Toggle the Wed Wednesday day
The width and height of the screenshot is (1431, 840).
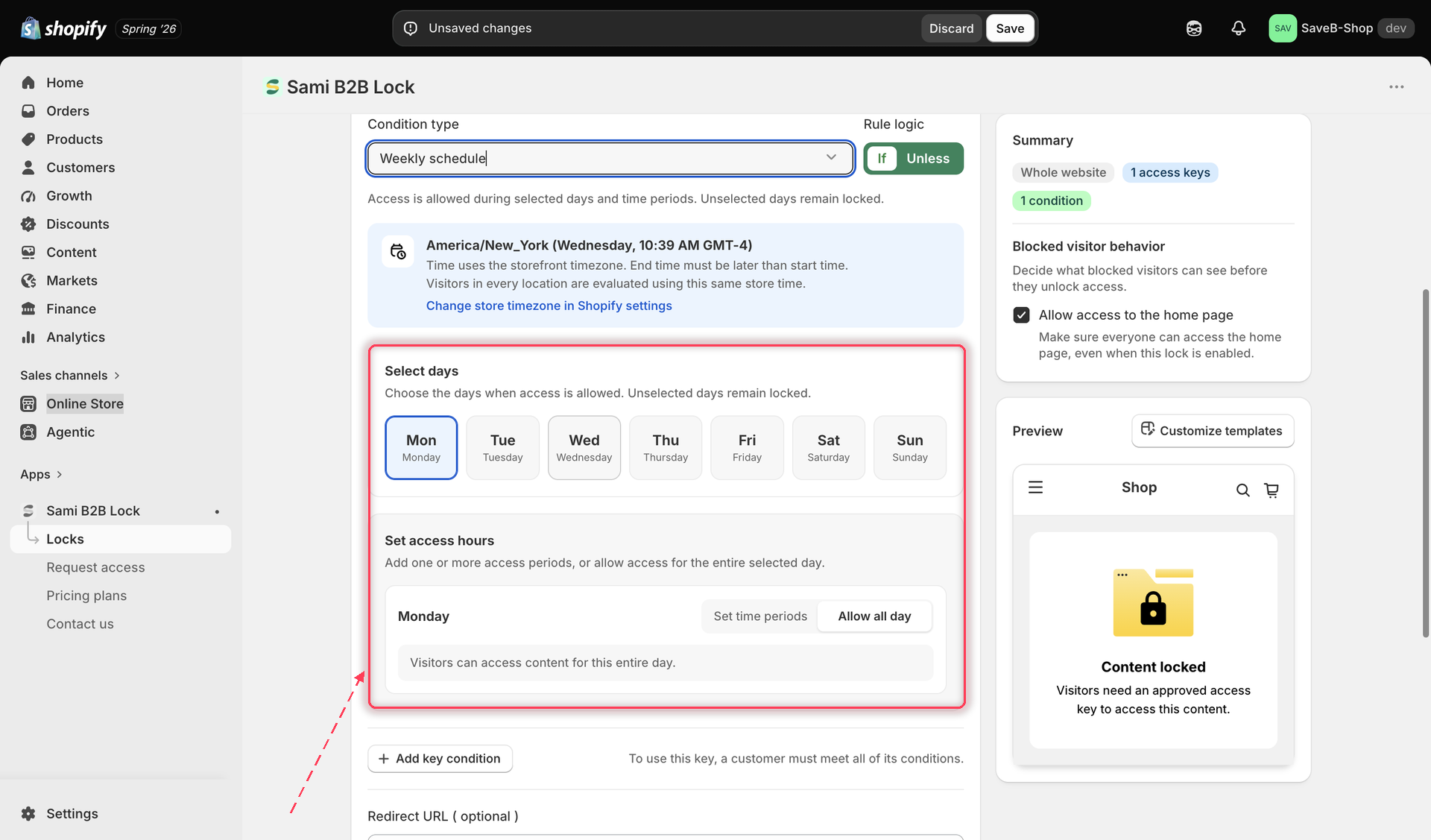tap(584, 447)
